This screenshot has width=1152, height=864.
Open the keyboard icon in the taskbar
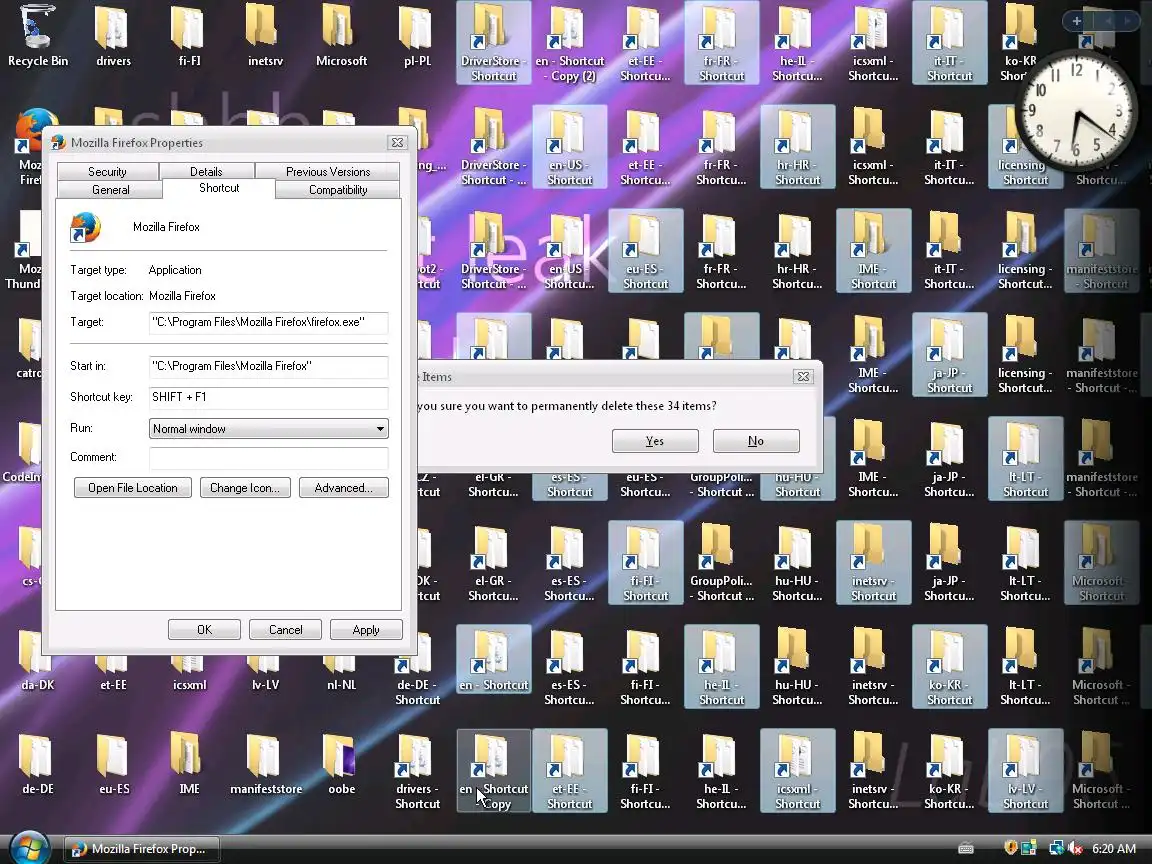point(966,849)
